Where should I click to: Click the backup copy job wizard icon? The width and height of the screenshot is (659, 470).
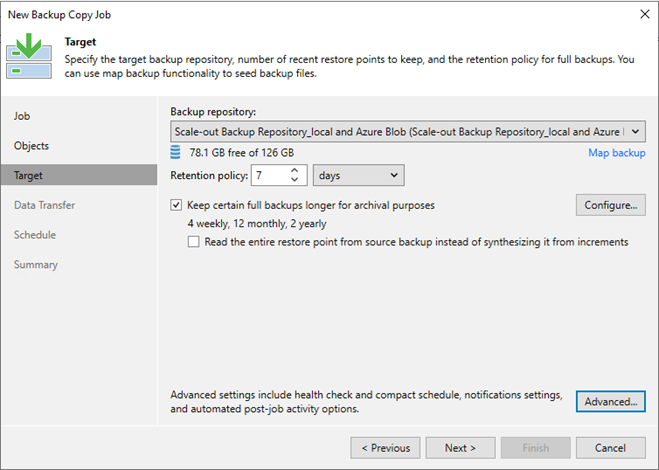(29, 56)
